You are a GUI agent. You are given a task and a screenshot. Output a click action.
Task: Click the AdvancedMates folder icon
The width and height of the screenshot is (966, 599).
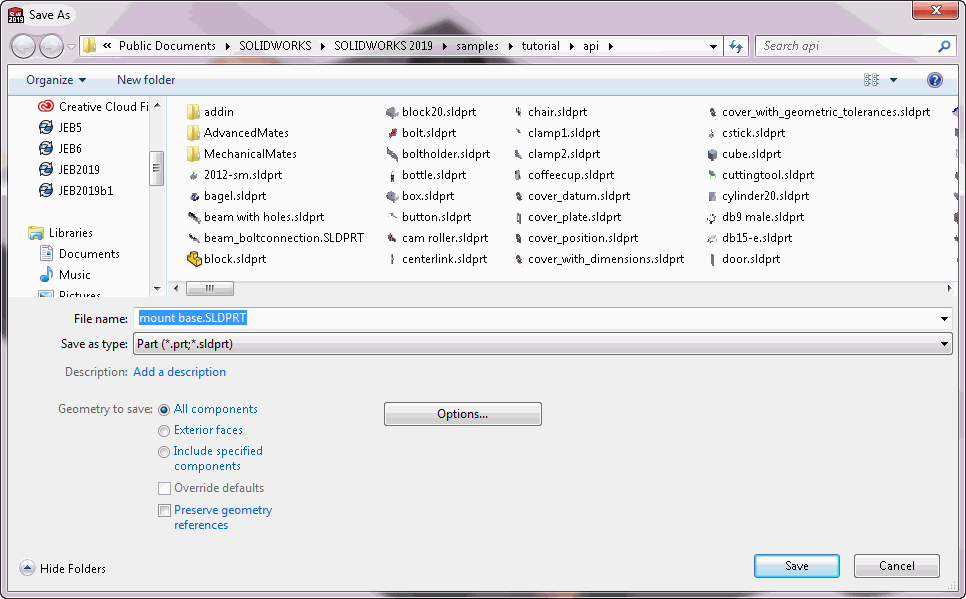[x=193, y=132]
